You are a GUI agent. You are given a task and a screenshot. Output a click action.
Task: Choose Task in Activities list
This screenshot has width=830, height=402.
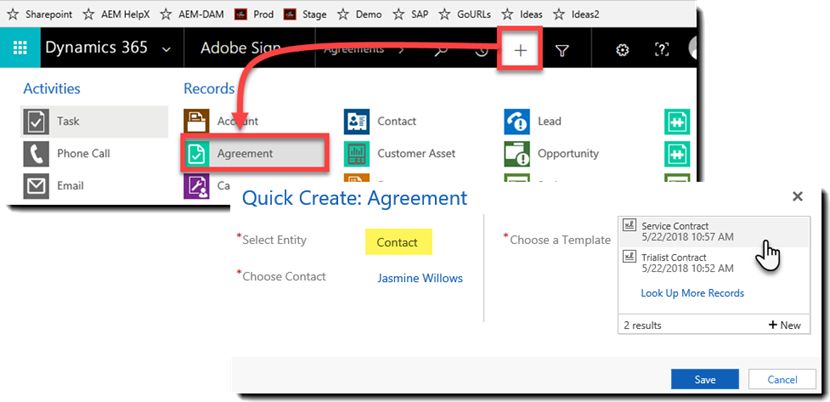point(94,121)
